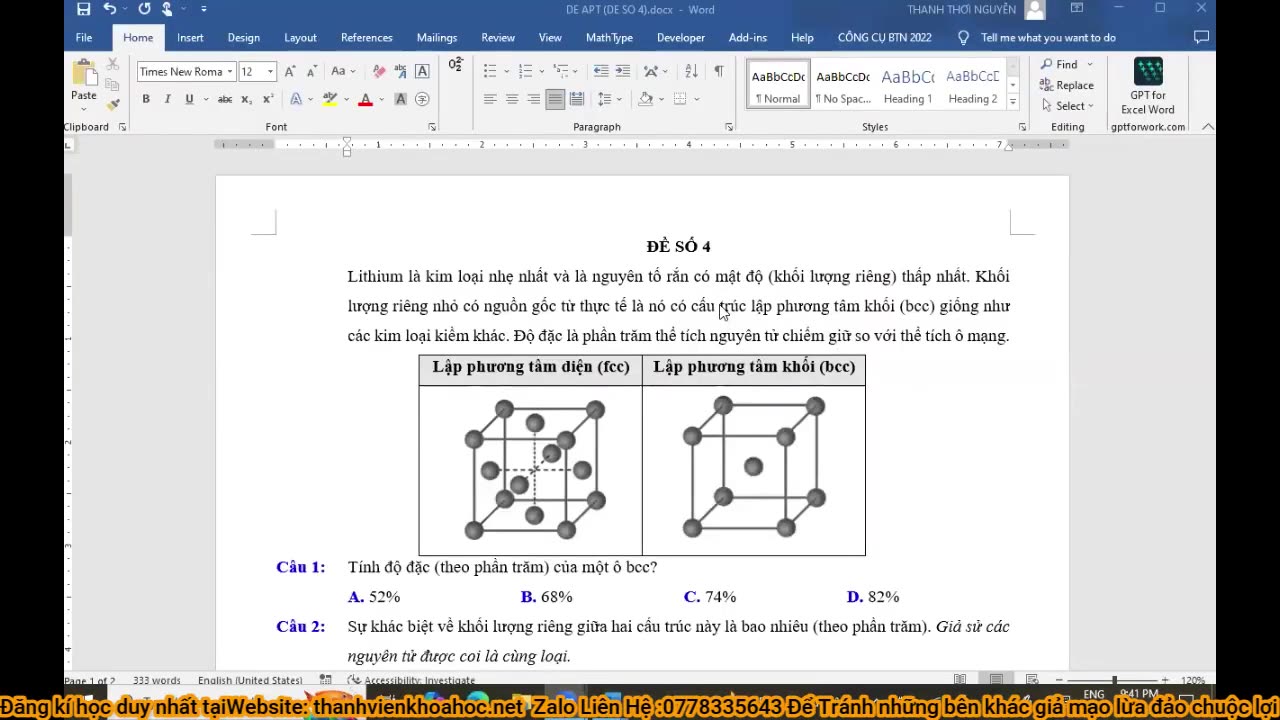Open the Font dialog launcher
1280x720 pixels.
pyautogui.click(x=432, y=127)
